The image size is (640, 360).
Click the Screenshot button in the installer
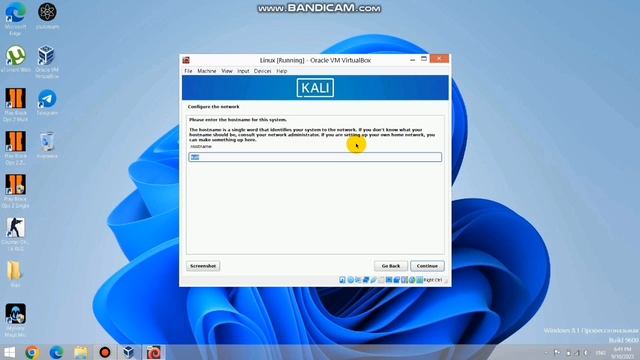pos(203,266)
